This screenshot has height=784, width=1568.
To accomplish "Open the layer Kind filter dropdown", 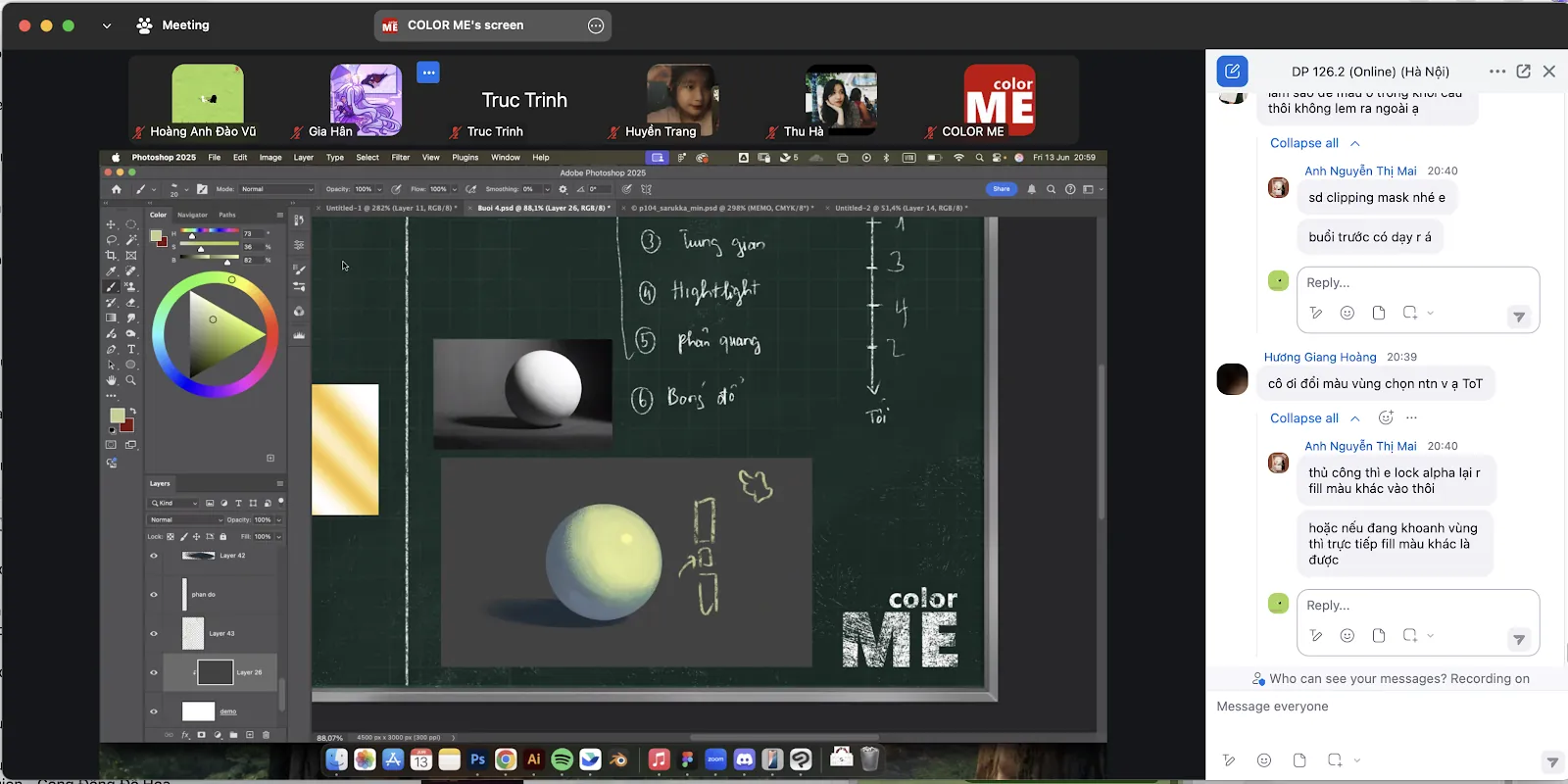I will [x=174, y=503].
